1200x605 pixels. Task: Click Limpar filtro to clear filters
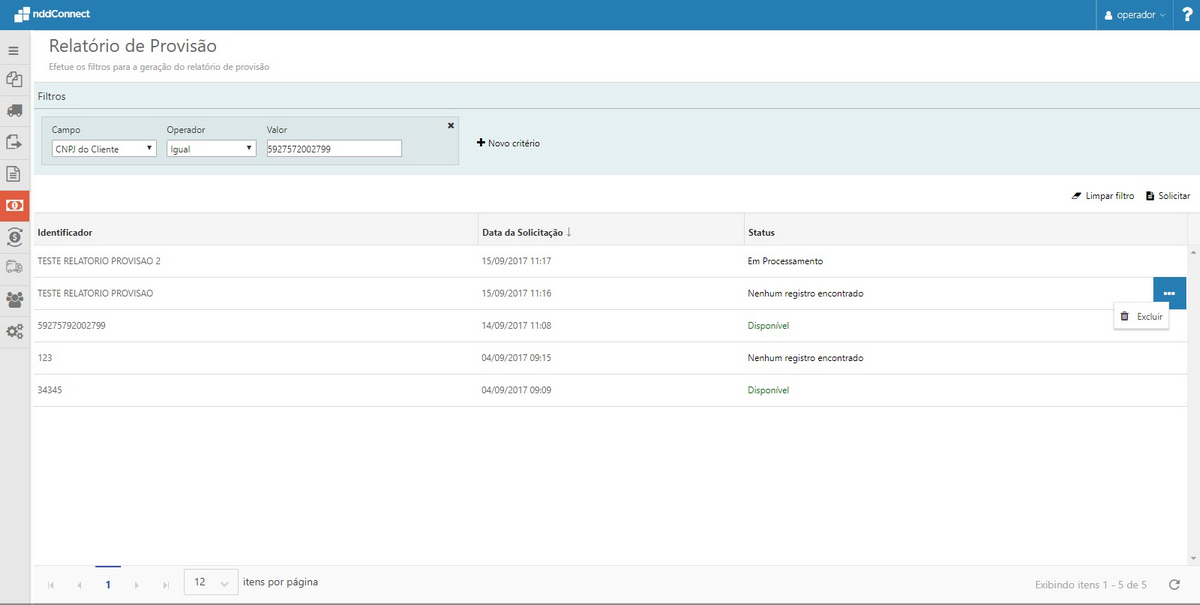(1102, 196)
